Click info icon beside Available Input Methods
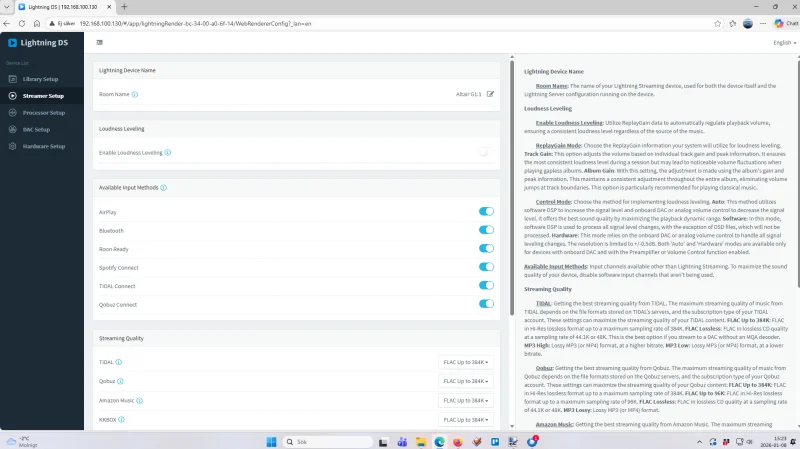The image size is (800, 449). click(x=163, y=187)
